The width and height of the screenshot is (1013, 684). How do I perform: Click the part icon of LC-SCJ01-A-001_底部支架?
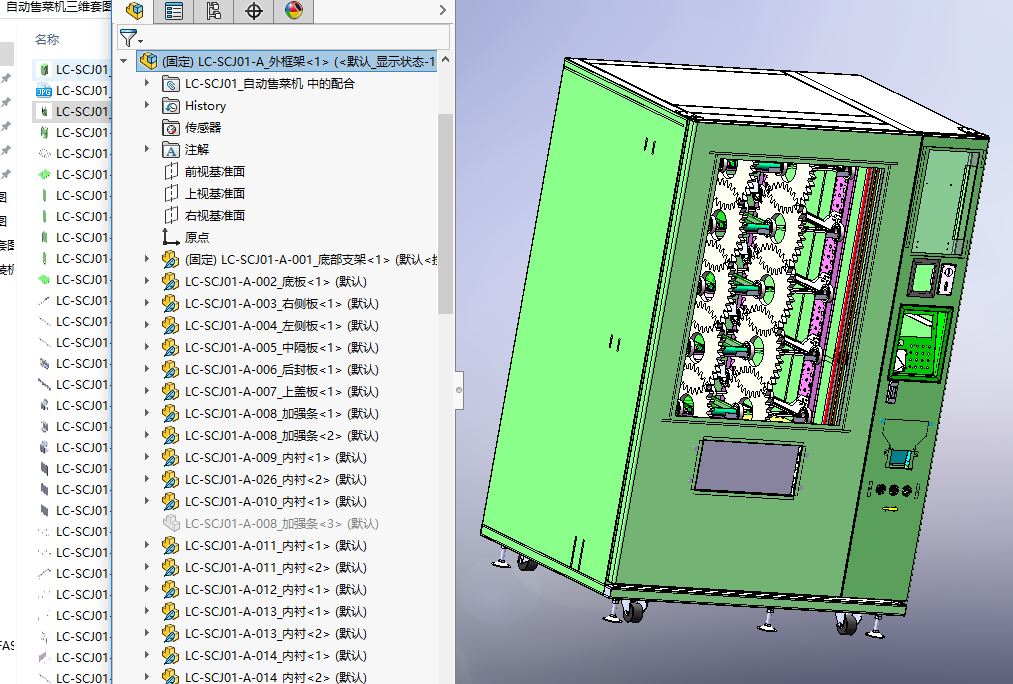click(171, 260)
